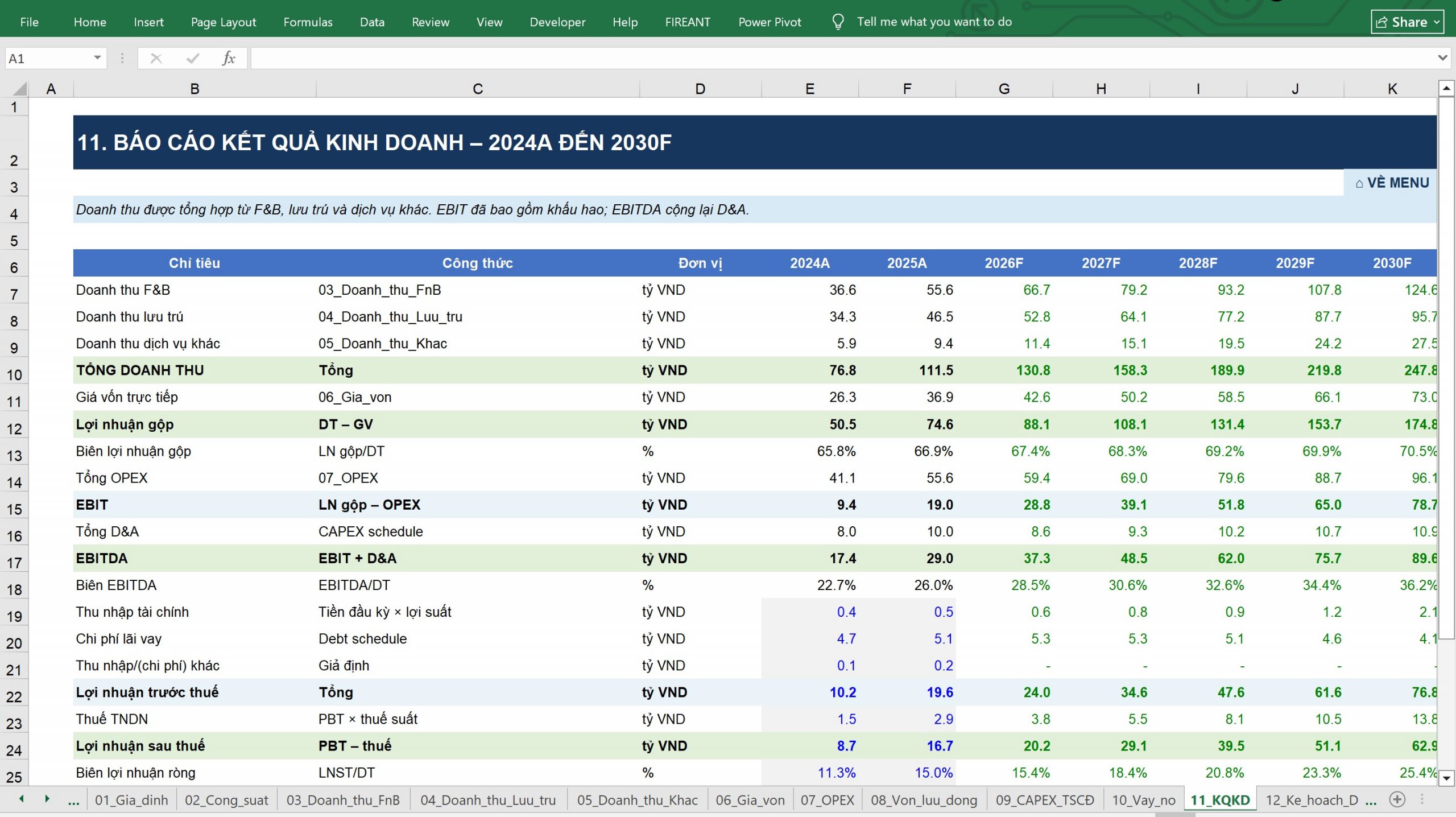Click the Cancel X icon in formula bar

pyautogui.click(x=156, y=58)
